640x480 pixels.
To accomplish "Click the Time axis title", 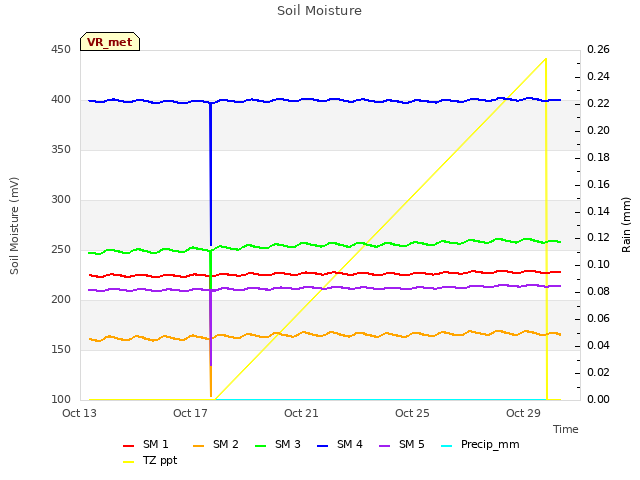I will click(566, 429).
